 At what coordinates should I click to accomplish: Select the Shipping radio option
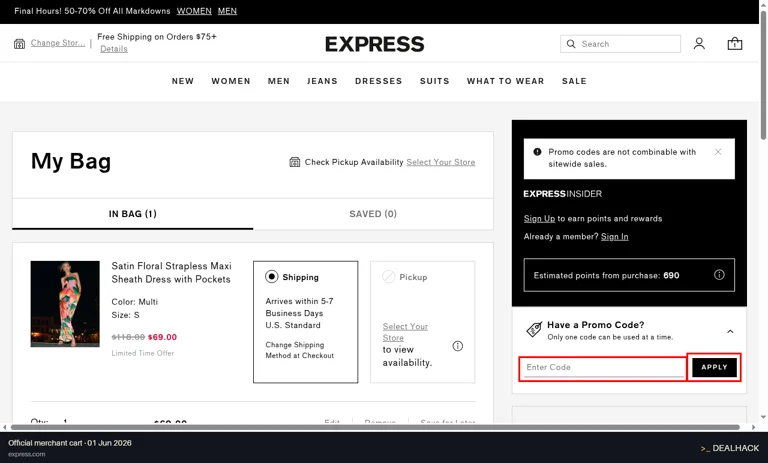pyautogui.click(x=271, y=277)
